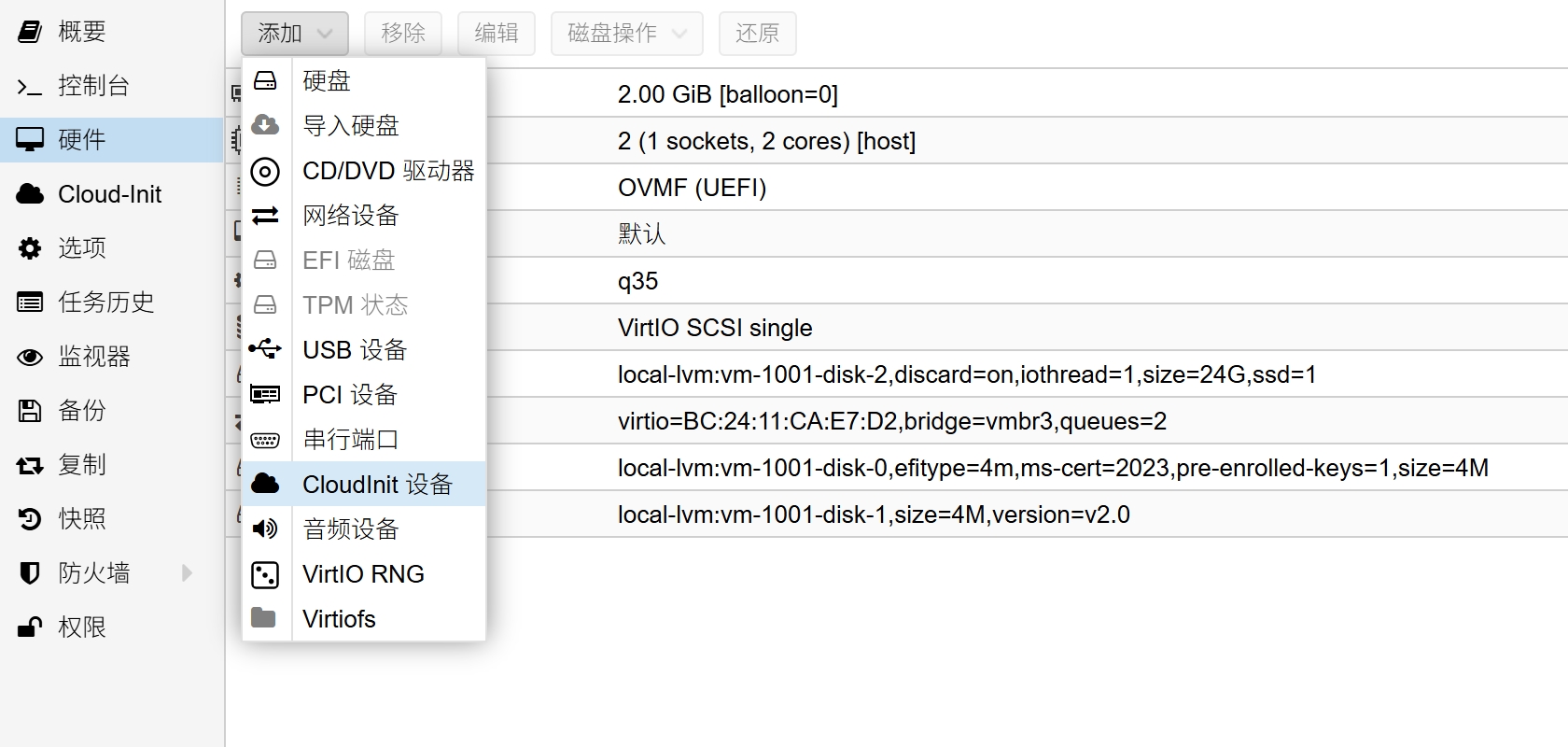Go to the 快照 snapshots section
The height and width of the screenshot is (747, 1568).
point(82,518)
